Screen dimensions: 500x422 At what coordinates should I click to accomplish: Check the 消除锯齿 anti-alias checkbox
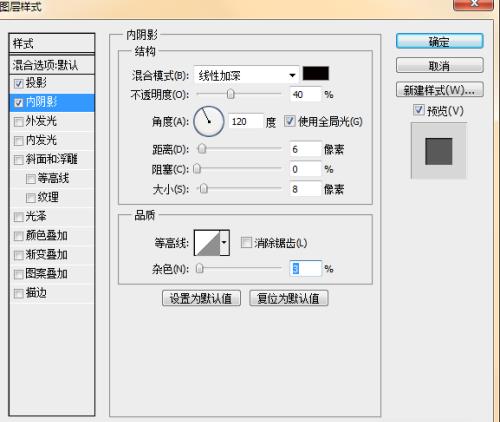tap(246, 242)
